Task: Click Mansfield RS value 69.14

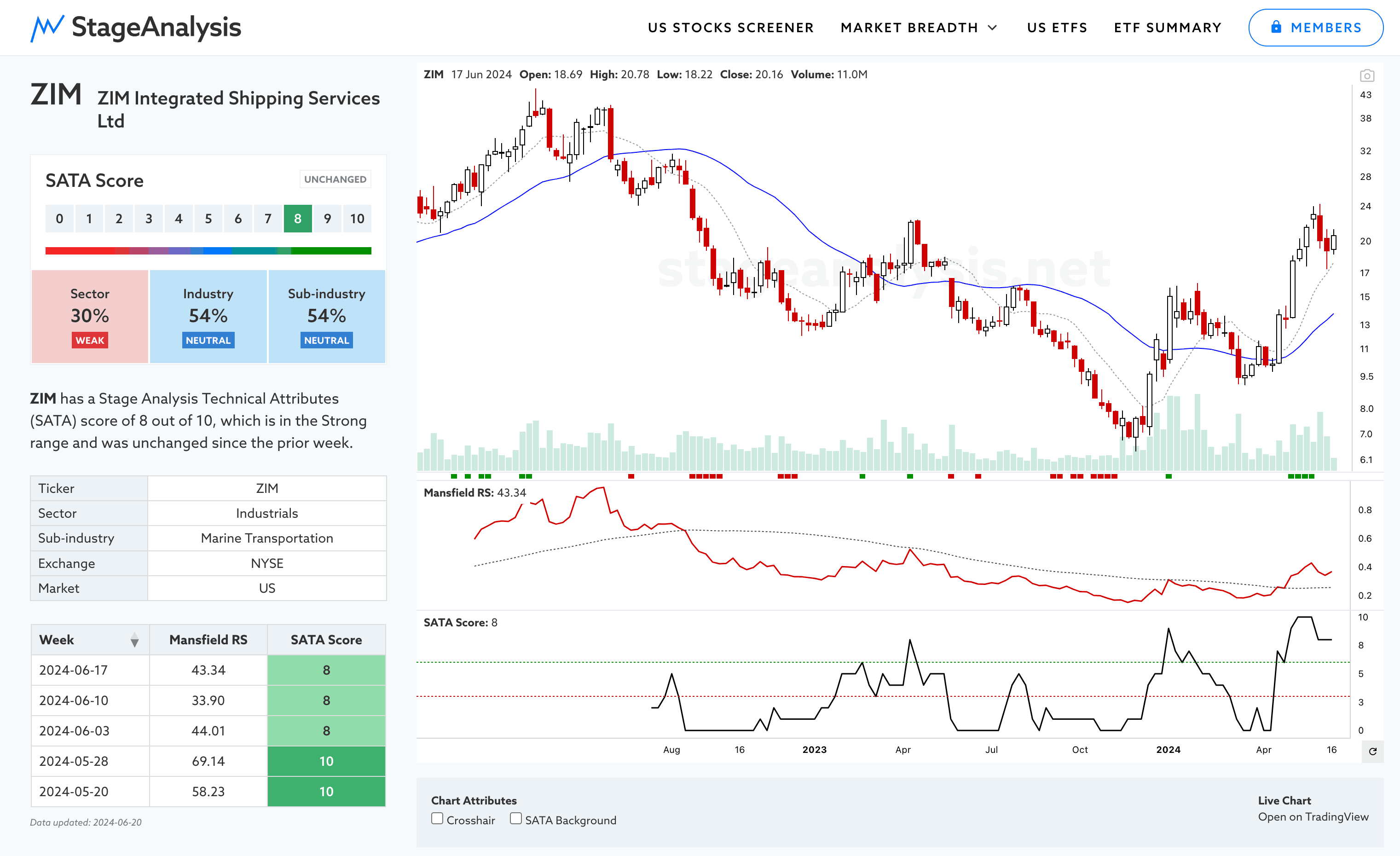Action: click(208, 761)
